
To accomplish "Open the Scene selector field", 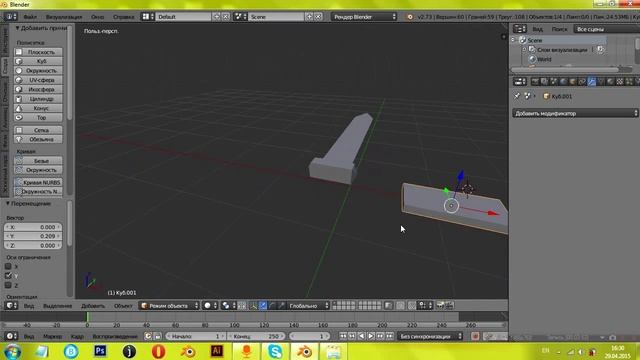I will (276, 17).
